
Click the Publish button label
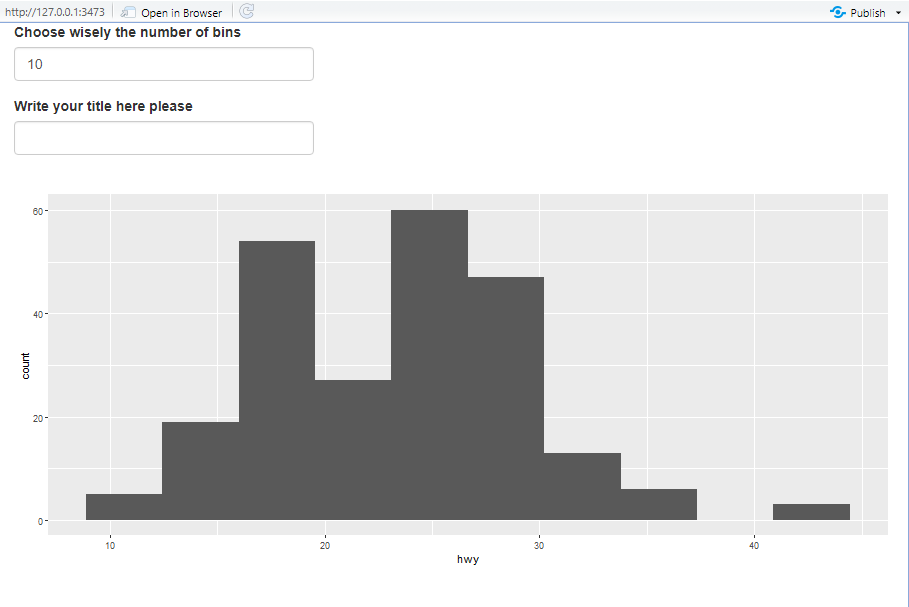pyautogui.click(x=867, y=13)
